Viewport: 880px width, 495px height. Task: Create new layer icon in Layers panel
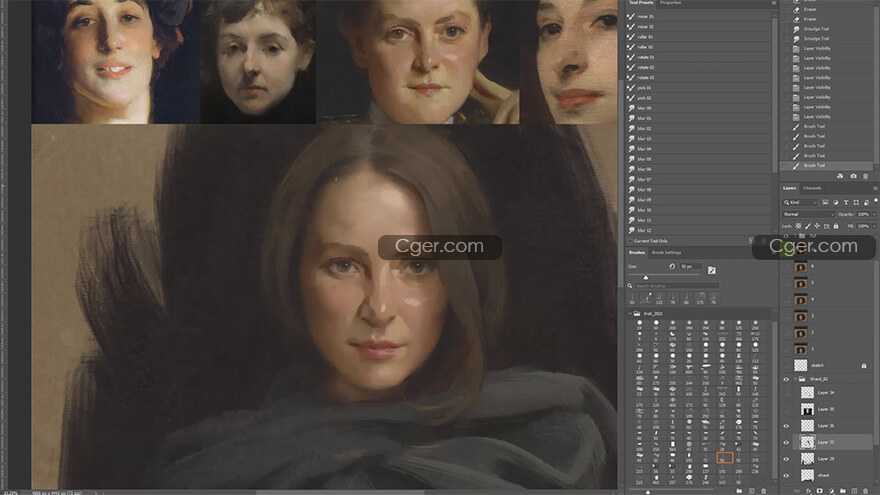(x=854, y=491)
